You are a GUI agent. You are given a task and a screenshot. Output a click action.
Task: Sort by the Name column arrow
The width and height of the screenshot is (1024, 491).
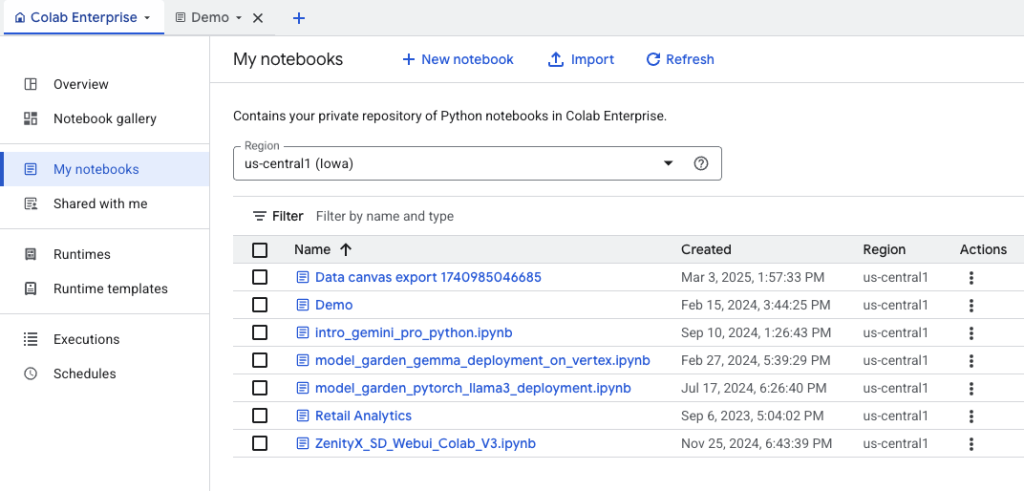coord(346,249)
